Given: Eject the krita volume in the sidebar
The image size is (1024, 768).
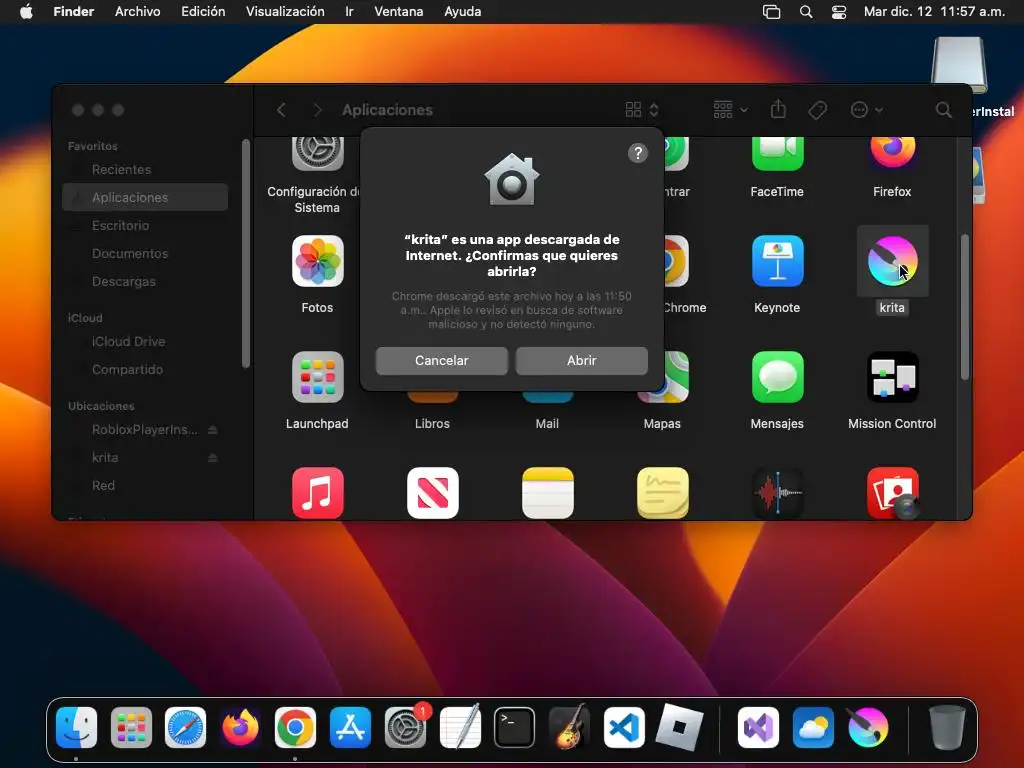Looking at the screenshot, I should pos(212,458).
